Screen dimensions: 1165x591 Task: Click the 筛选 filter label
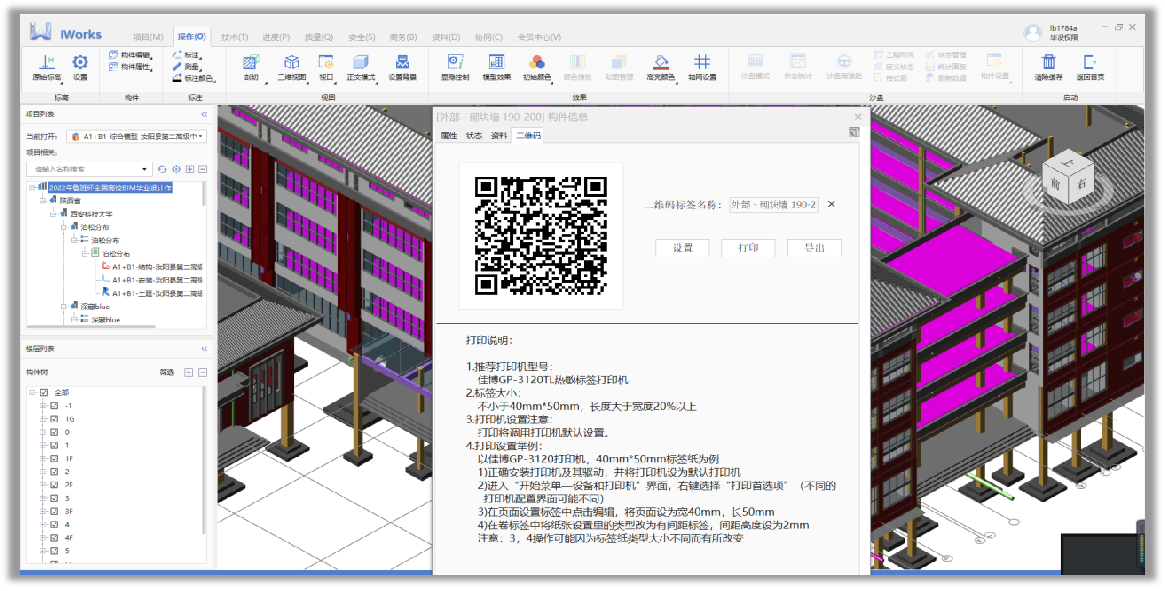click(x=166, y=372)
